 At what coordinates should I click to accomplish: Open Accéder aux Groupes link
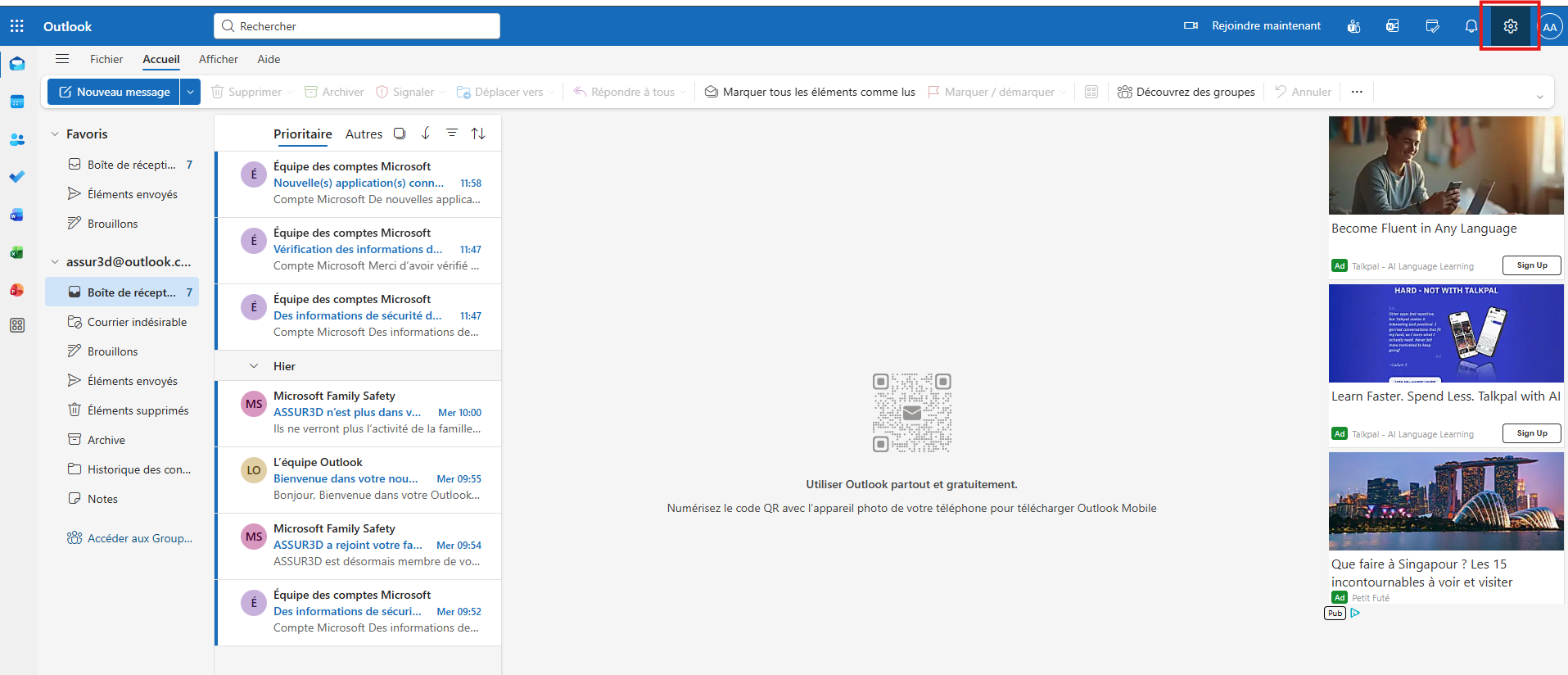(129, 538)
